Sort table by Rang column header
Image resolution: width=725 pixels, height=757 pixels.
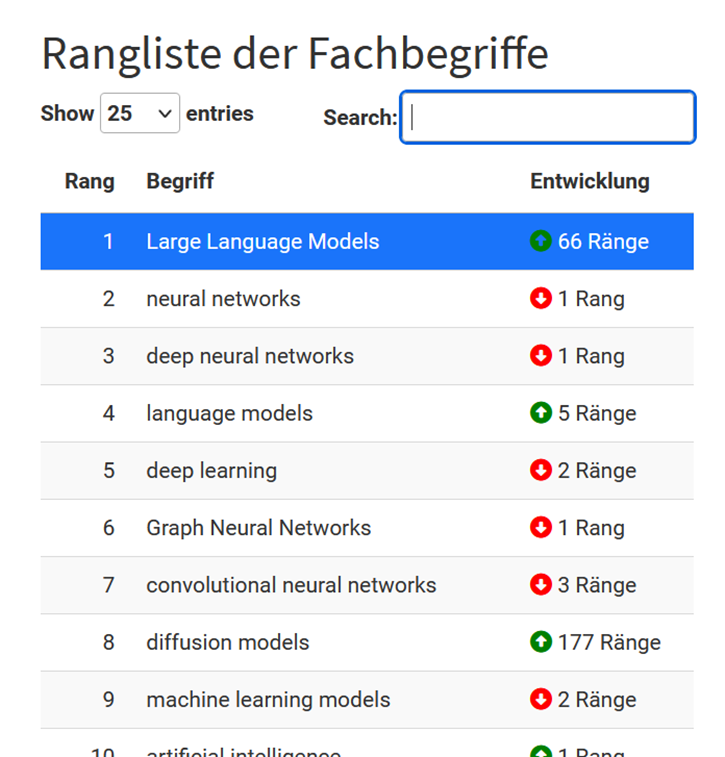89,182
